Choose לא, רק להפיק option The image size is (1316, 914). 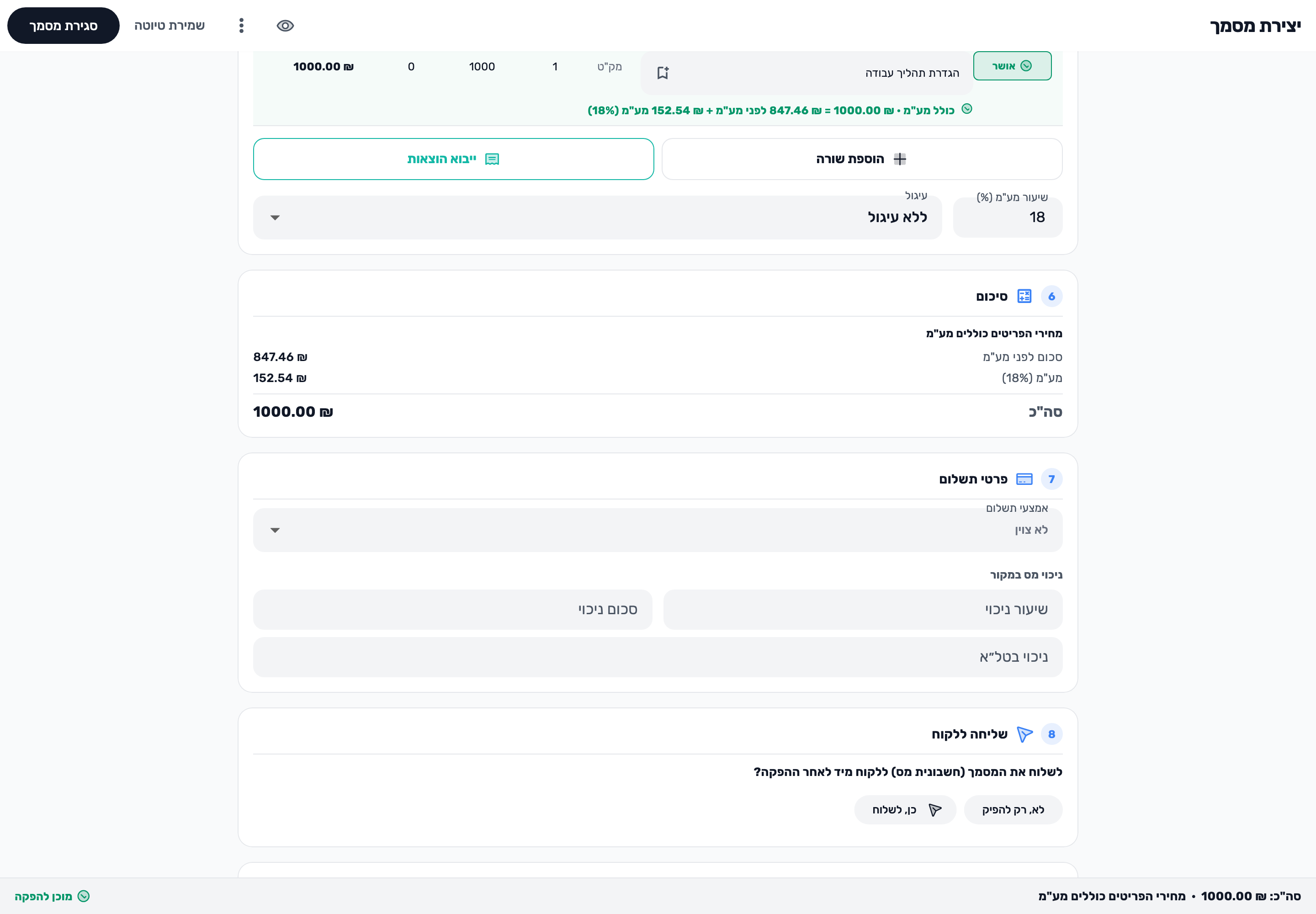click(1013, 810)
